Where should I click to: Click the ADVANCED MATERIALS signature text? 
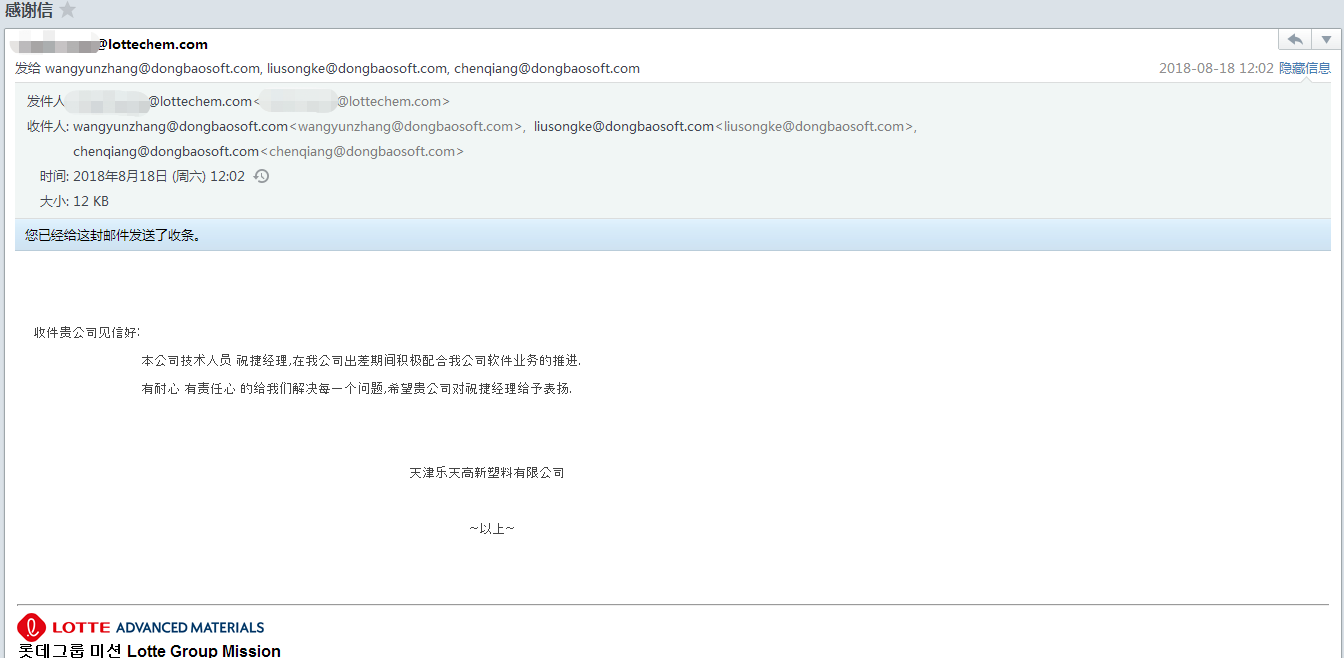(189, 627)
